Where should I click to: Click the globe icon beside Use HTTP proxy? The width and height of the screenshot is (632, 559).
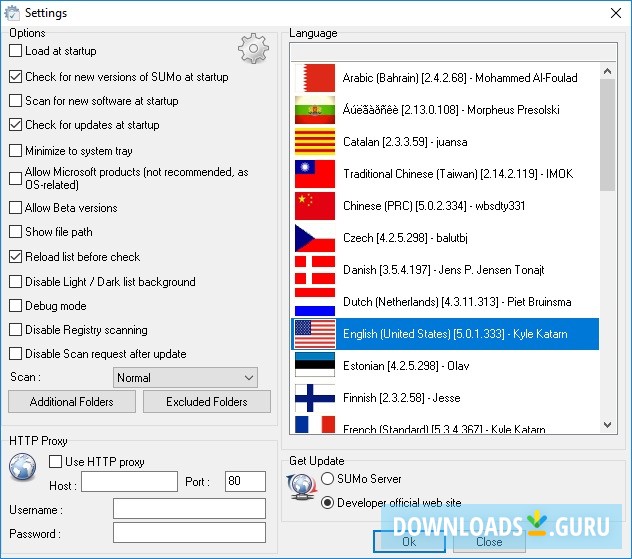point(23,467)
